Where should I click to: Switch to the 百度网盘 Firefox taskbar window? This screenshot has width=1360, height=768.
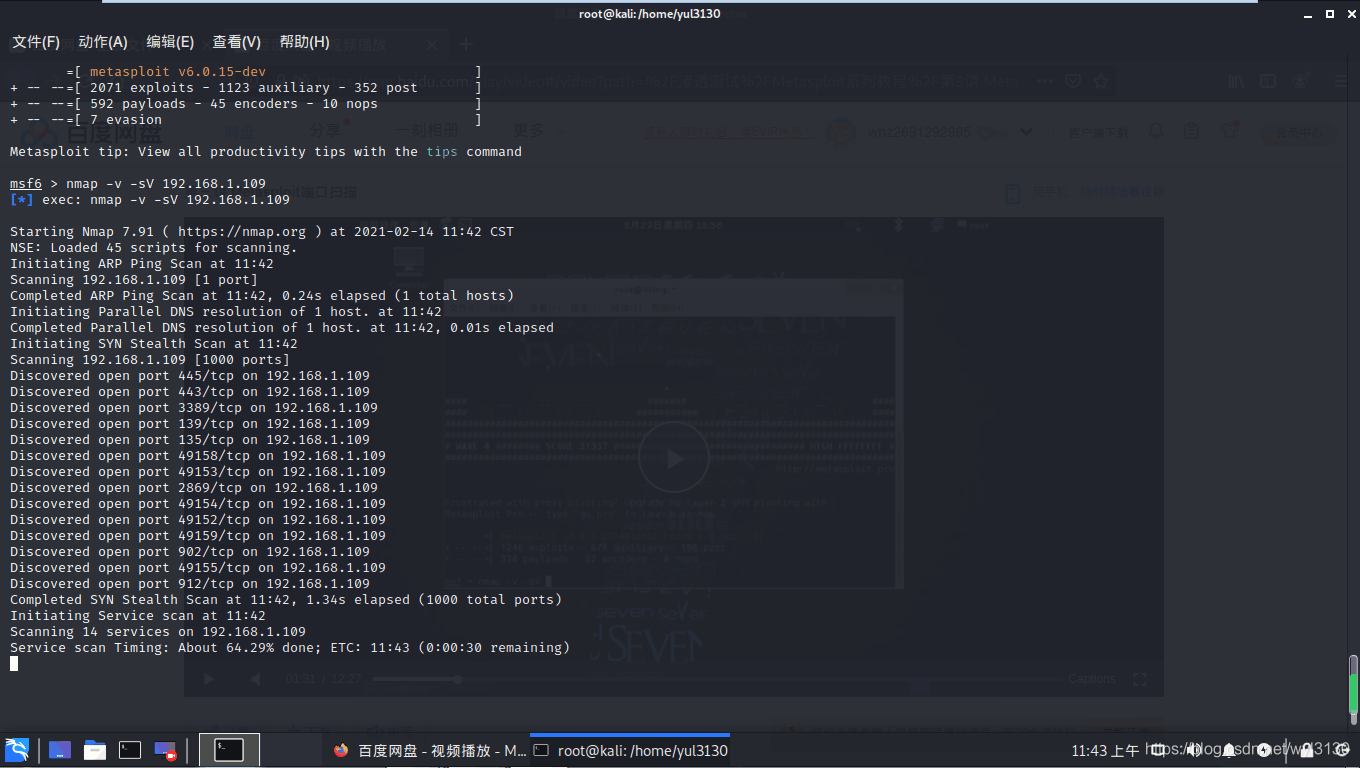click(x=430, y=750)
